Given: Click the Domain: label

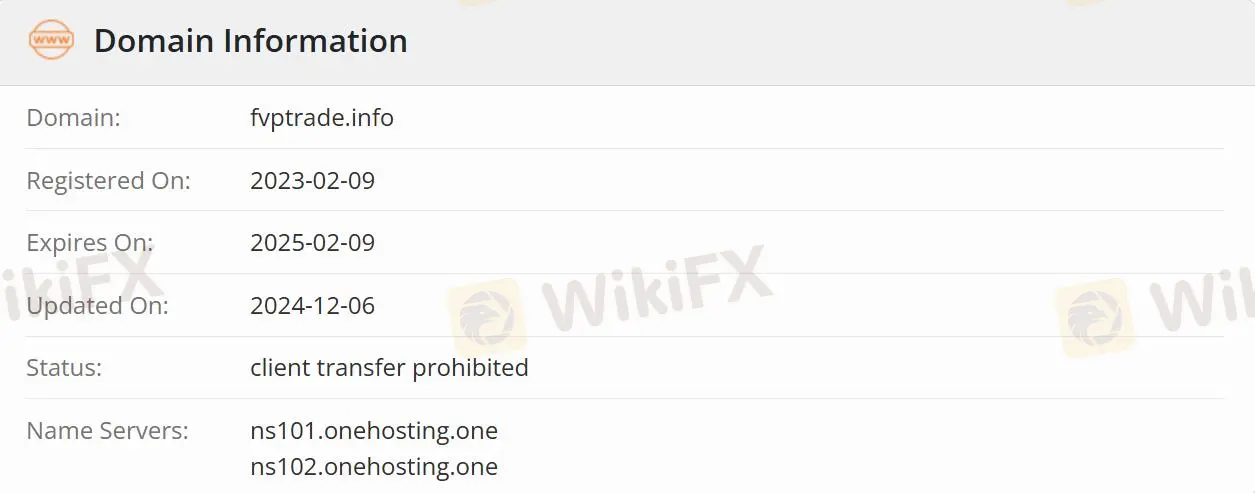Looking at the screenshot, I should click(73, 118).
